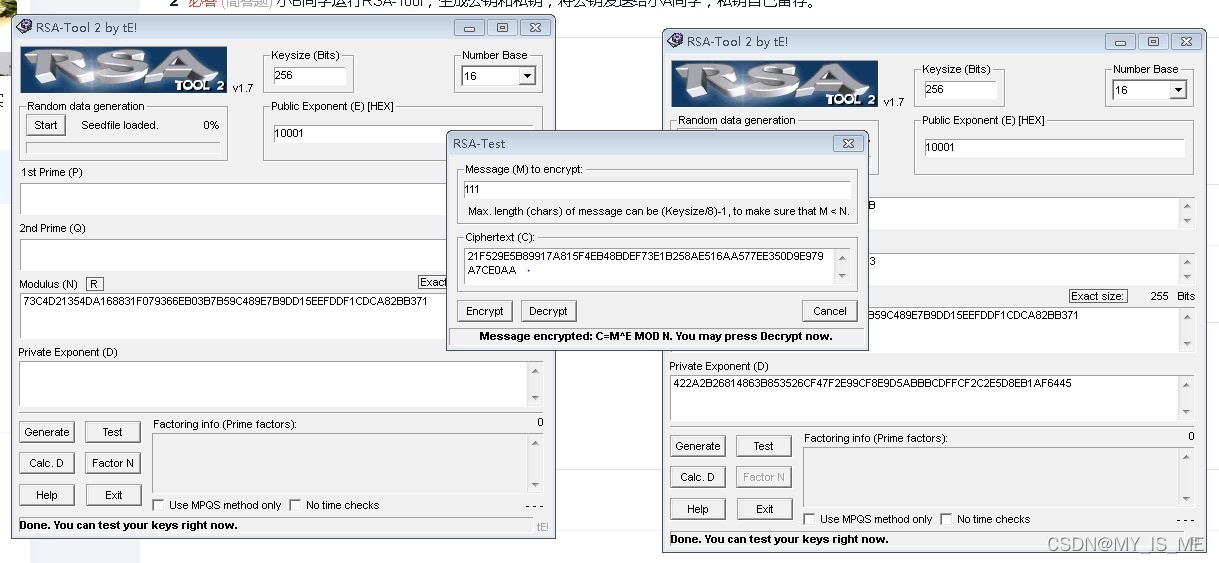Click Calc. D button in right window

[x=698, y=477]
